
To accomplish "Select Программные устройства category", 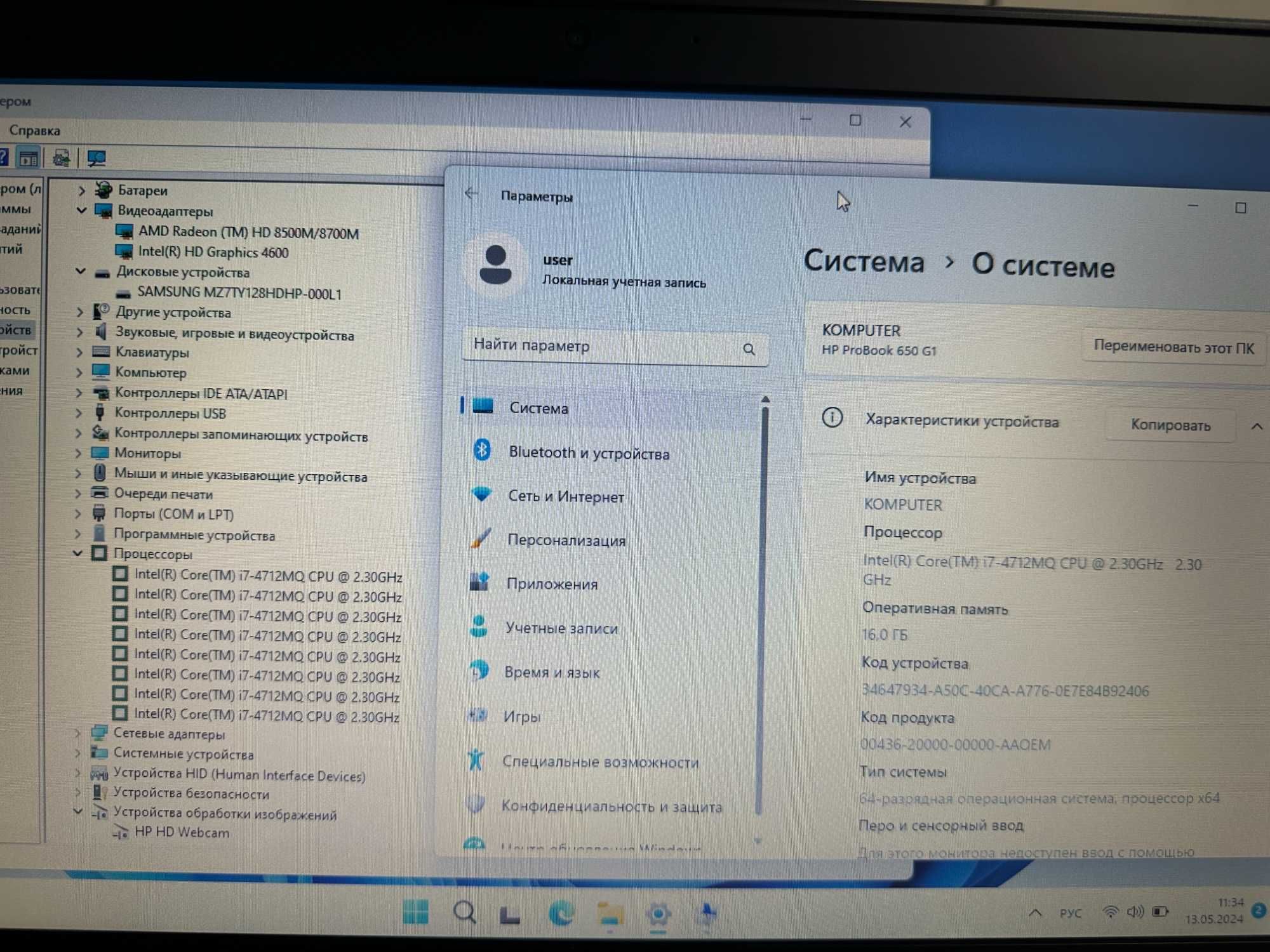I will tap(194, 535).
